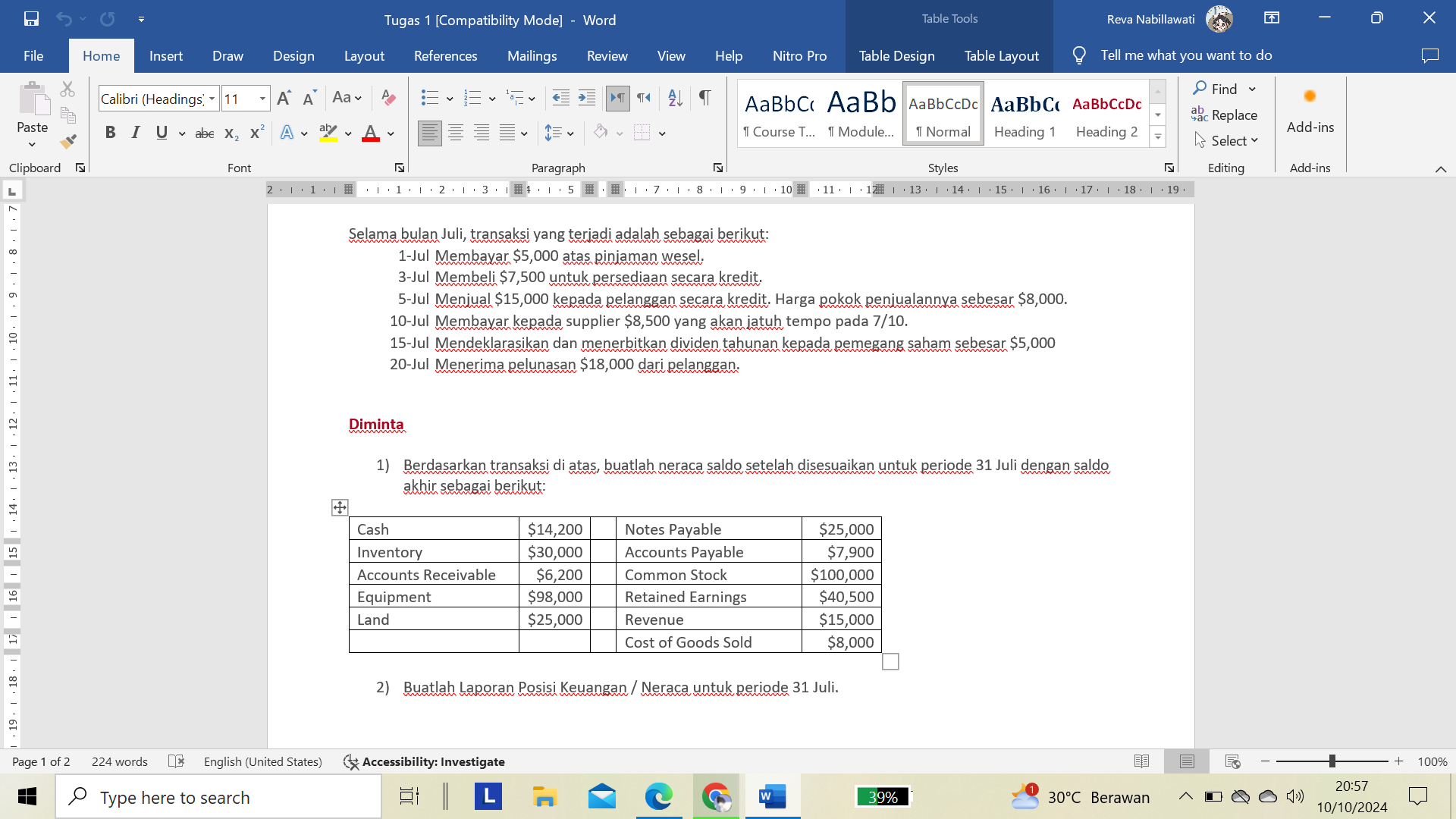Switch to Read Mode view
Image resolution: width=1456 pixels, height=819 pixels.
(1141, 761)
